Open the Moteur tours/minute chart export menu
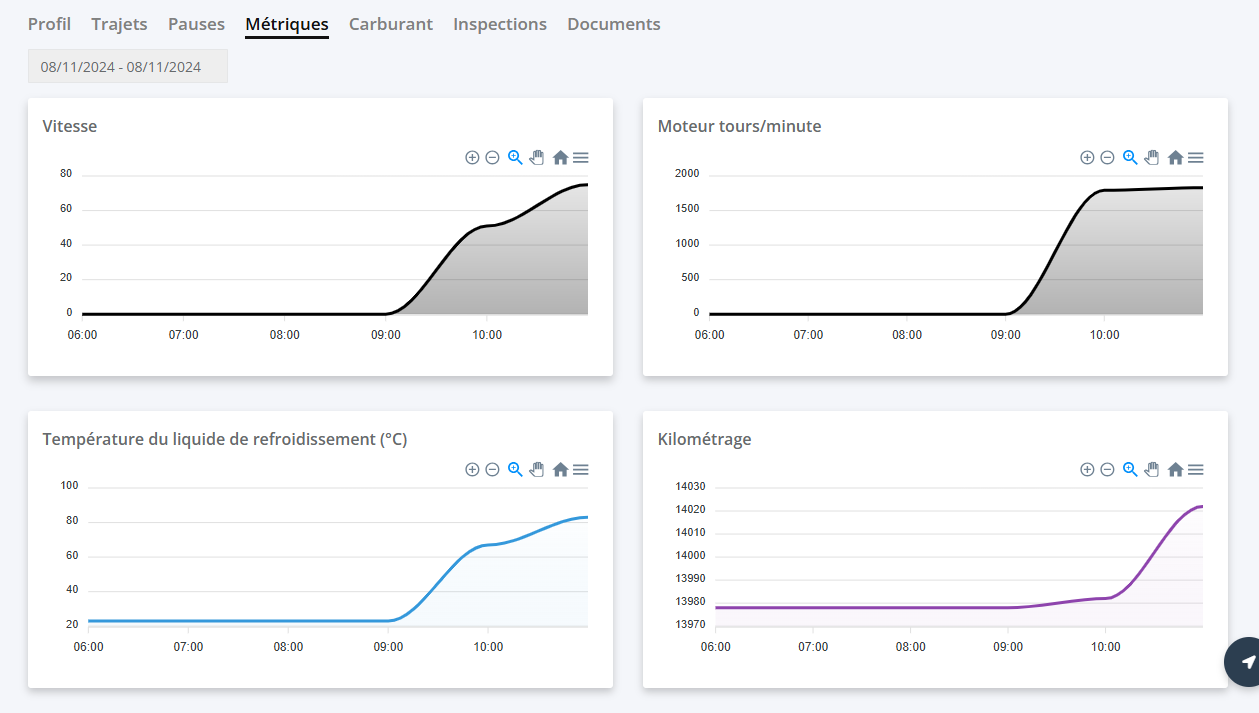Viewport: 1259px width, 713px height. point(1195,157)
